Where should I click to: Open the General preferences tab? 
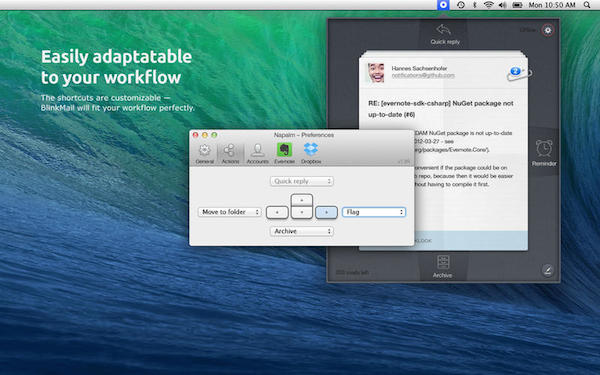pyautogui.click(x=205, y=153)
